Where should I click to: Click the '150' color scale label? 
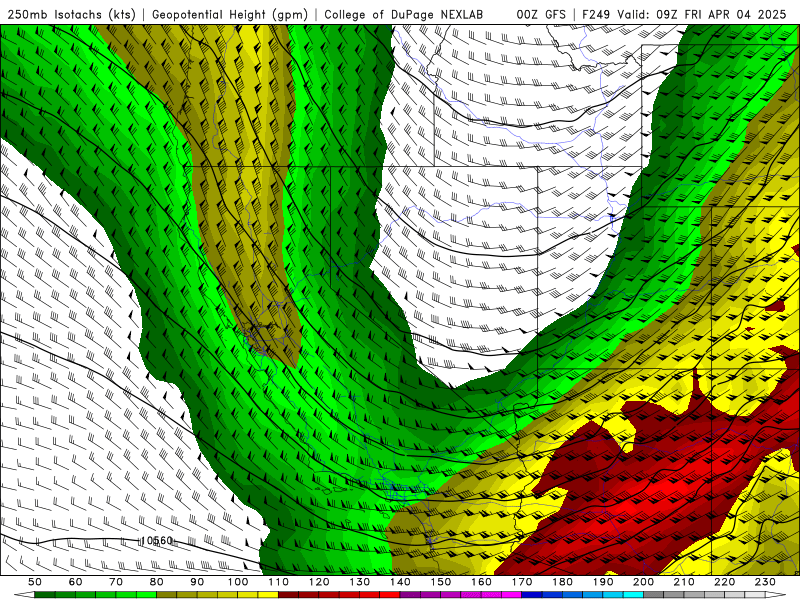coord(441,582)
